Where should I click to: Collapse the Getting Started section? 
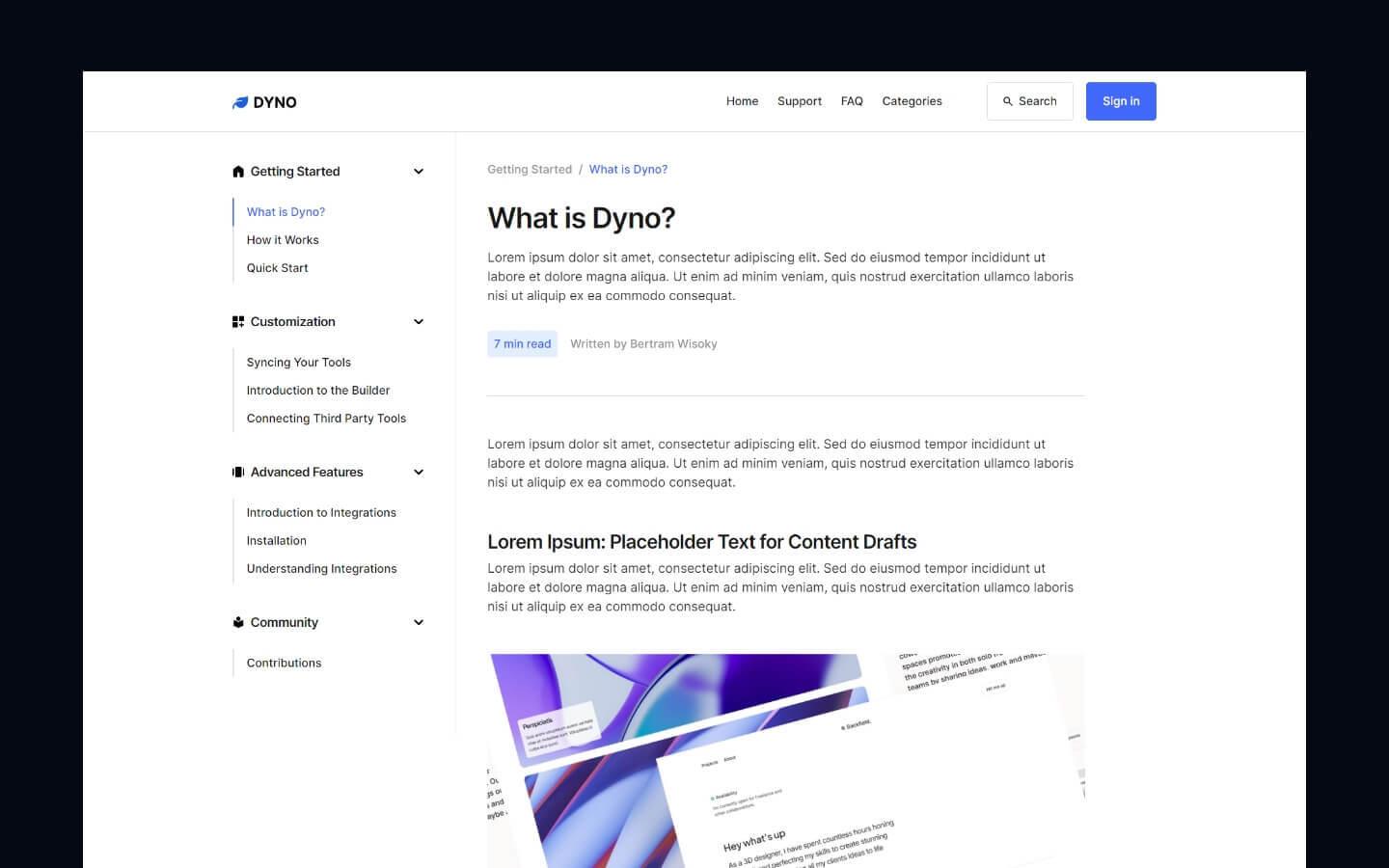tap(419, 171)
